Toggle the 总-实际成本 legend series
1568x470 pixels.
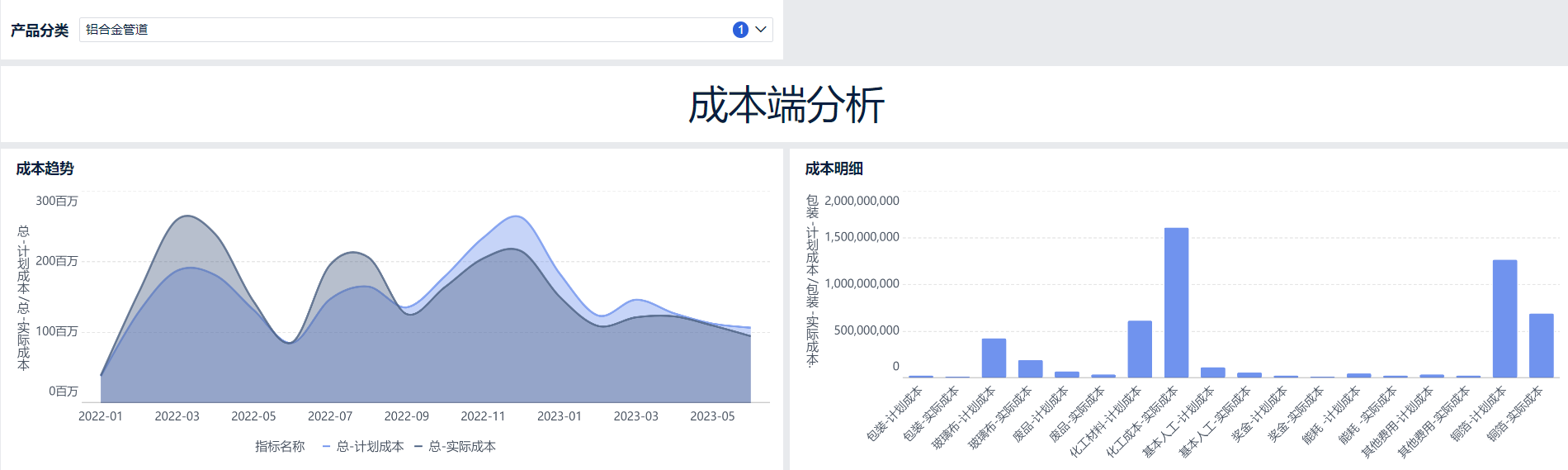(x=456, y=447)
